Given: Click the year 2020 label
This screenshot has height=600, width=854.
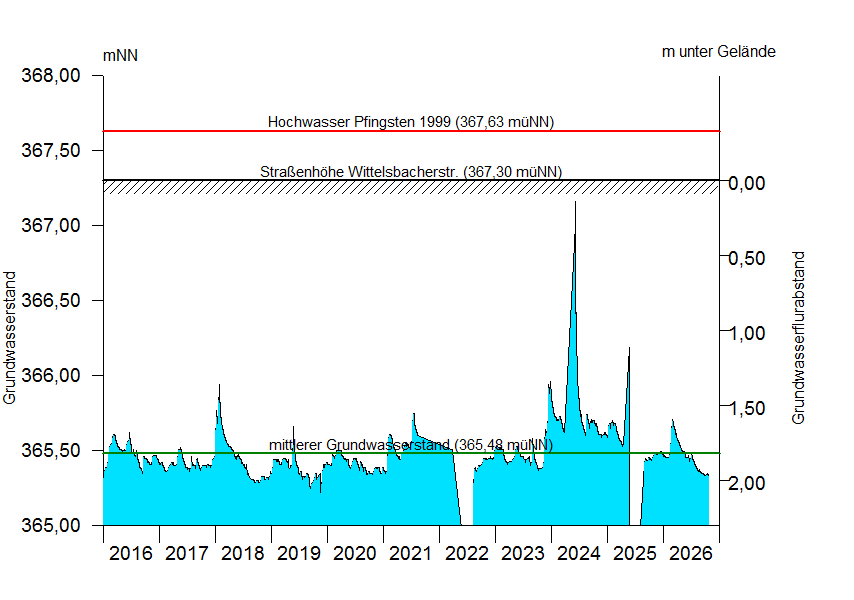Looking at the screenshot, I should point(355,554).
